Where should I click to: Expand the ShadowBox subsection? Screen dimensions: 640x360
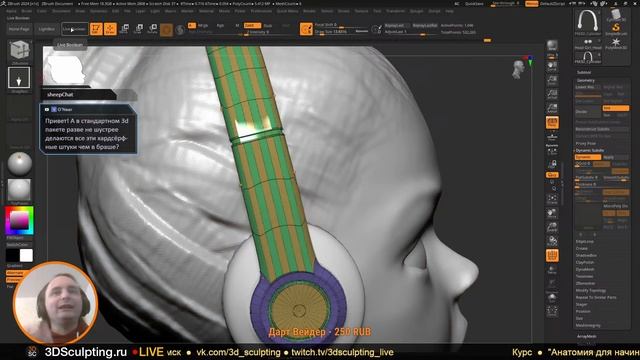pyautogui.click(x=586, y=256)
